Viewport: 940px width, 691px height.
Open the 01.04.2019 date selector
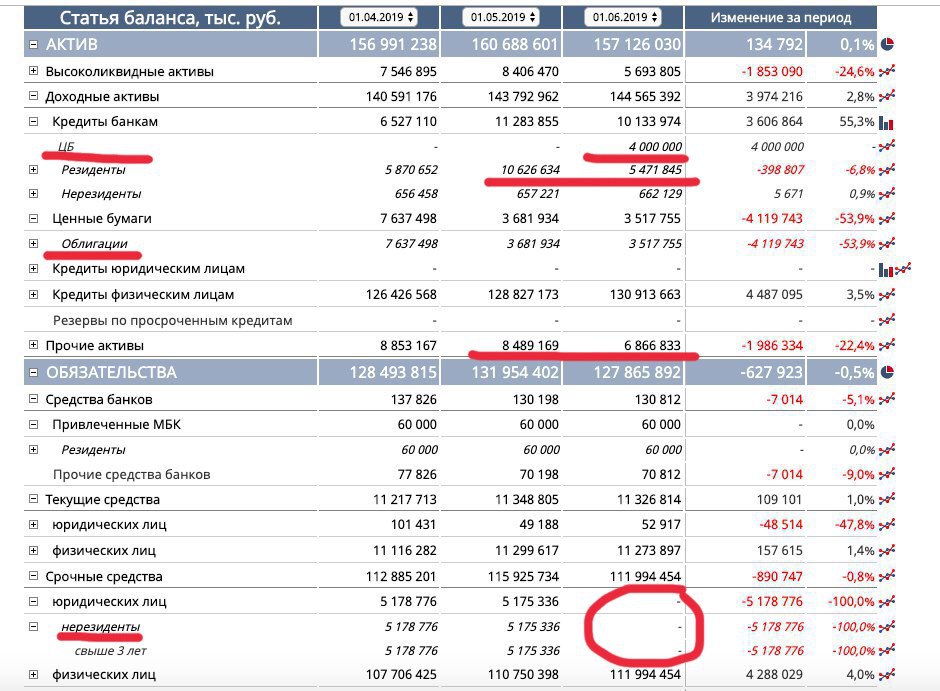[380, 17]
